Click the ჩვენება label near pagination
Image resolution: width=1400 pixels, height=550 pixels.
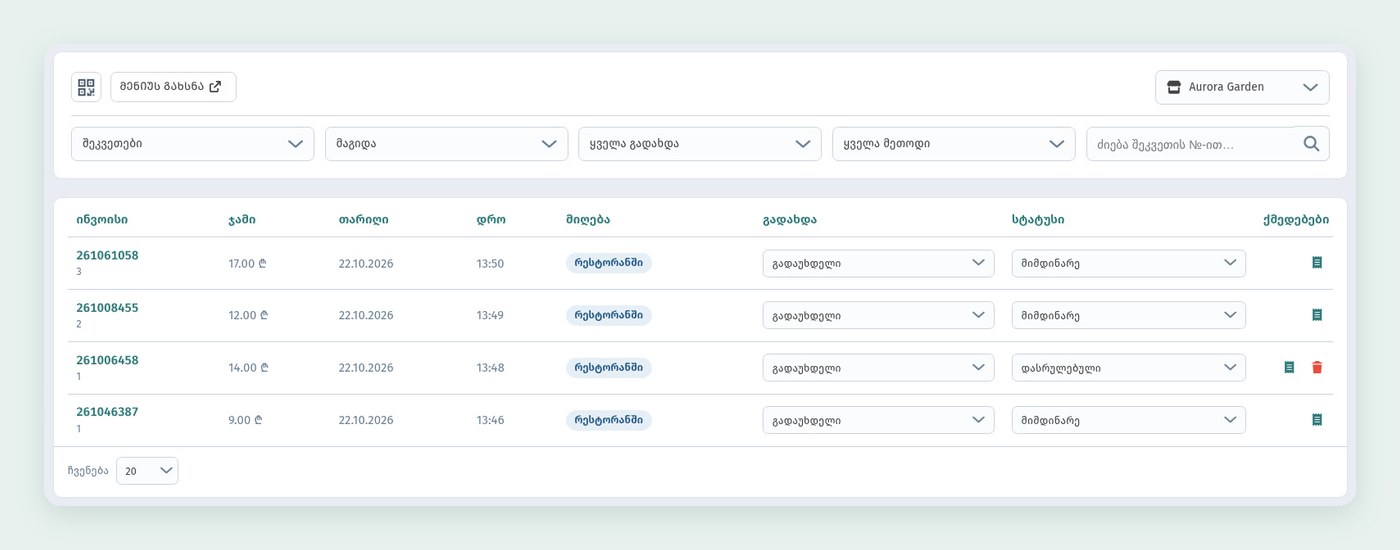coord(87,471)
